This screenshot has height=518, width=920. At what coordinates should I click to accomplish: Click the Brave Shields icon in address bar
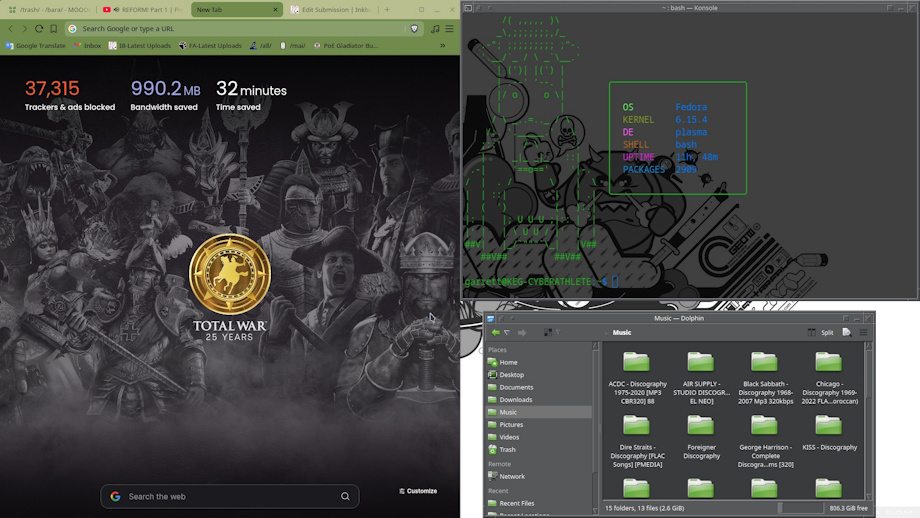tap(415, 29)
